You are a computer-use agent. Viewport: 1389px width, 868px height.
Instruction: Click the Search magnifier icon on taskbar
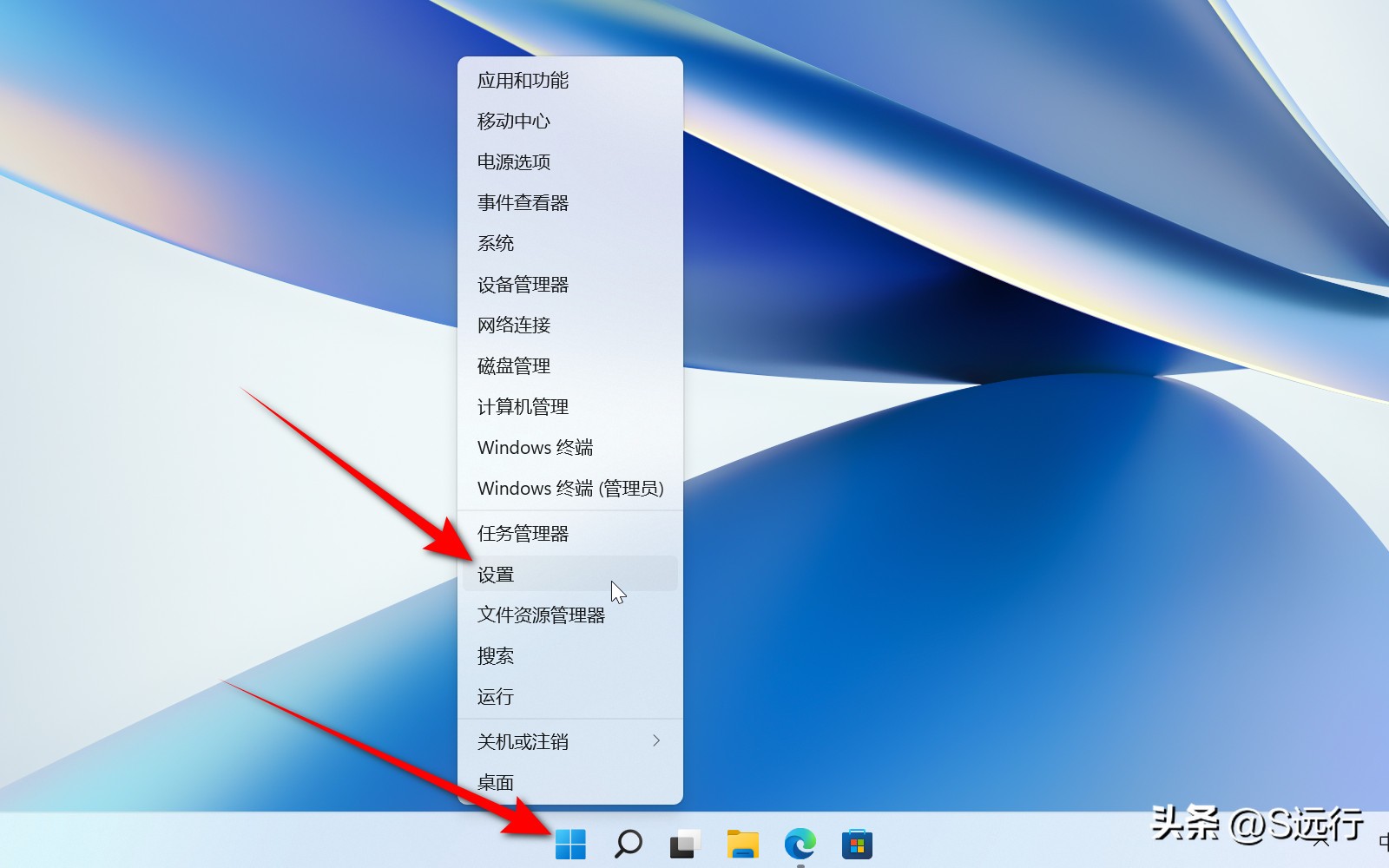pyautogui.click(x=629, y=842)
